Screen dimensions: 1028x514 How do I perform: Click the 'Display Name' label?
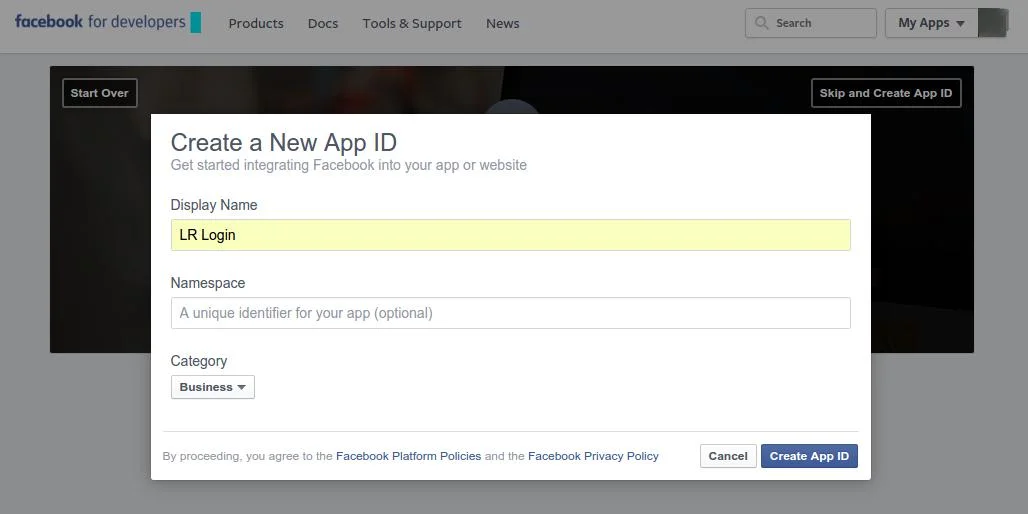(214, 205)
